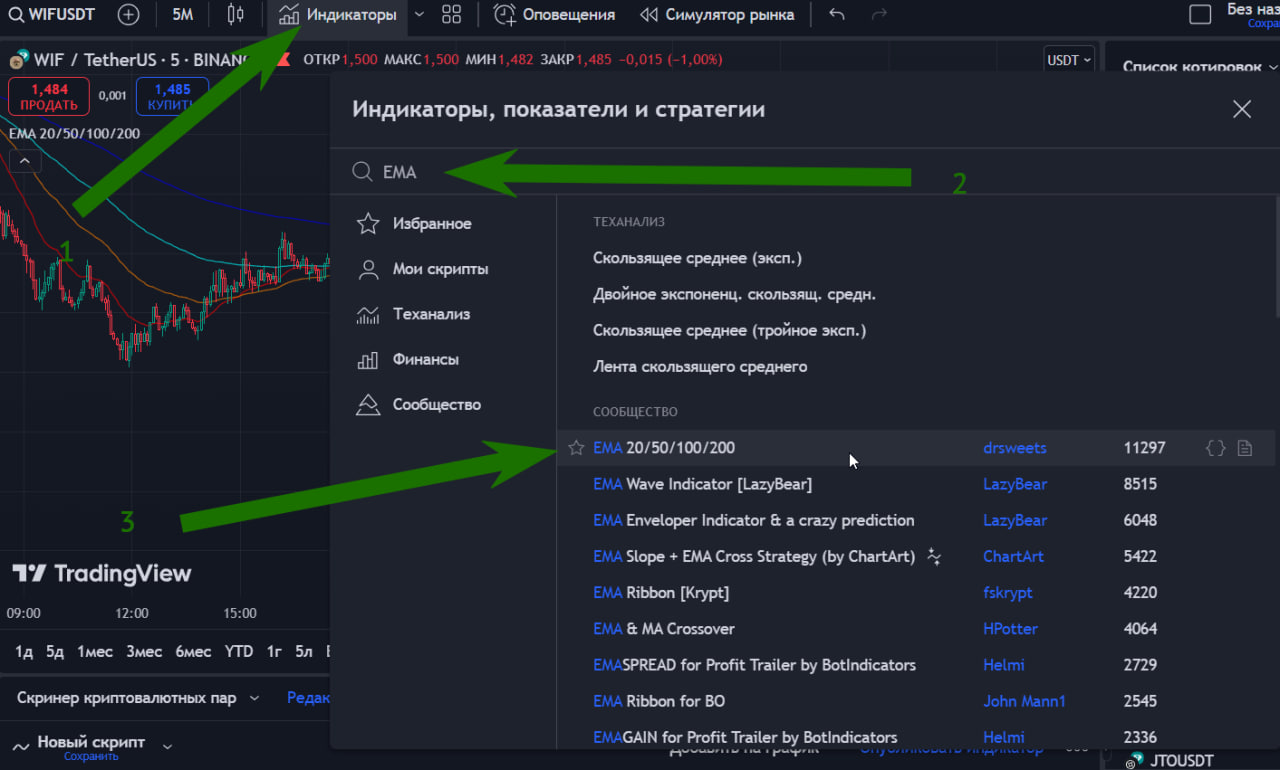The image size is (1280, 770).
Task: Open the Индикаторы toolbar button
Action: [x=338, y=15]
